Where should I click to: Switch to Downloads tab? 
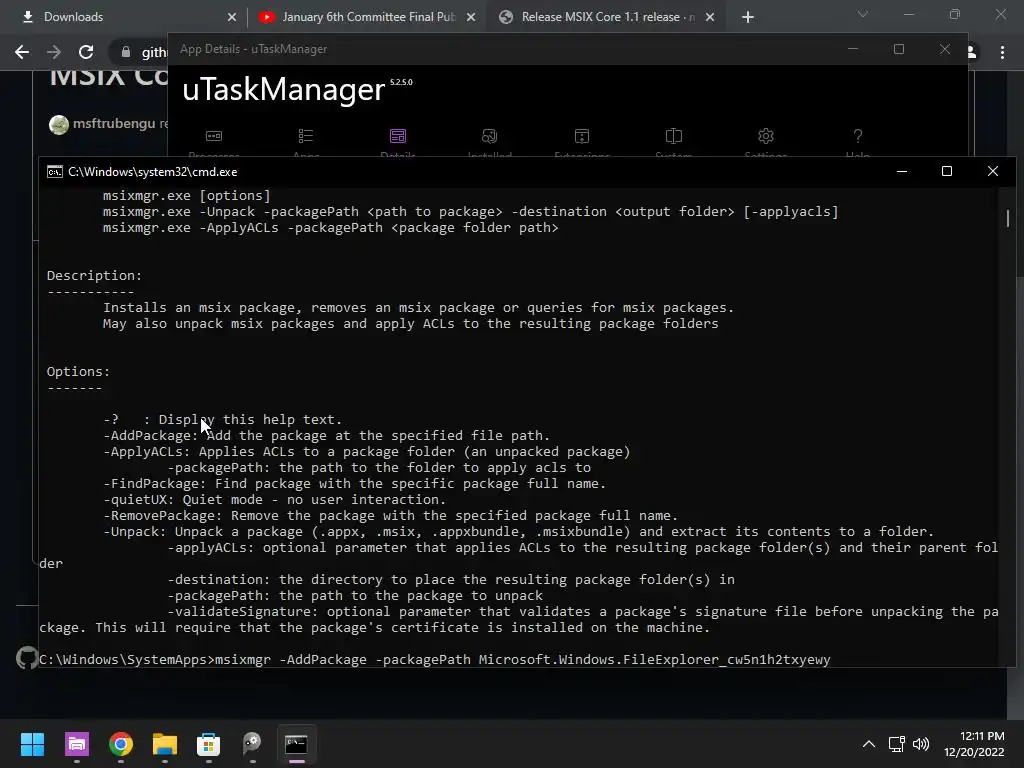tap(127, 17)
